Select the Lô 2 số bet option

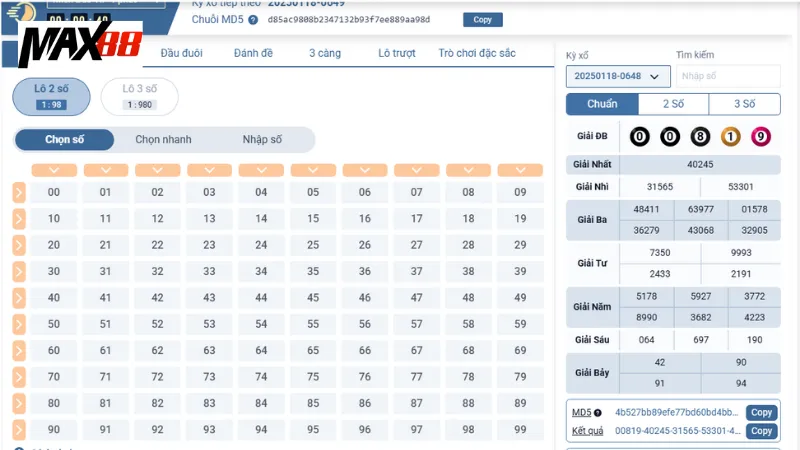51,96
